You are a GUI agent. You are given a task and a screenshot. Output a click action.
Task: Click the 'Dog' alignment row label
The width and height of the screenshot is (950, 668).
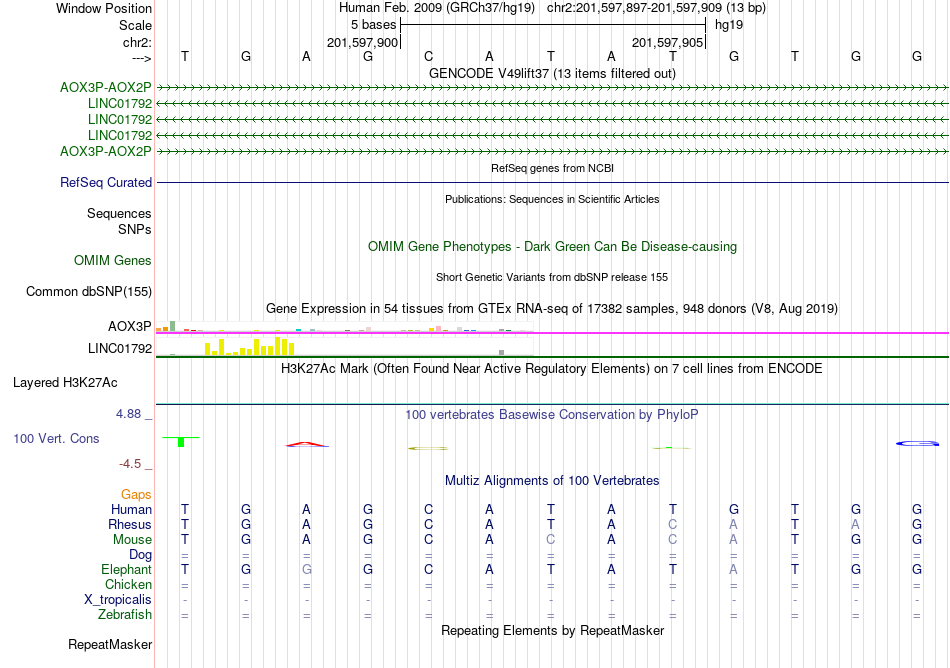141,555
